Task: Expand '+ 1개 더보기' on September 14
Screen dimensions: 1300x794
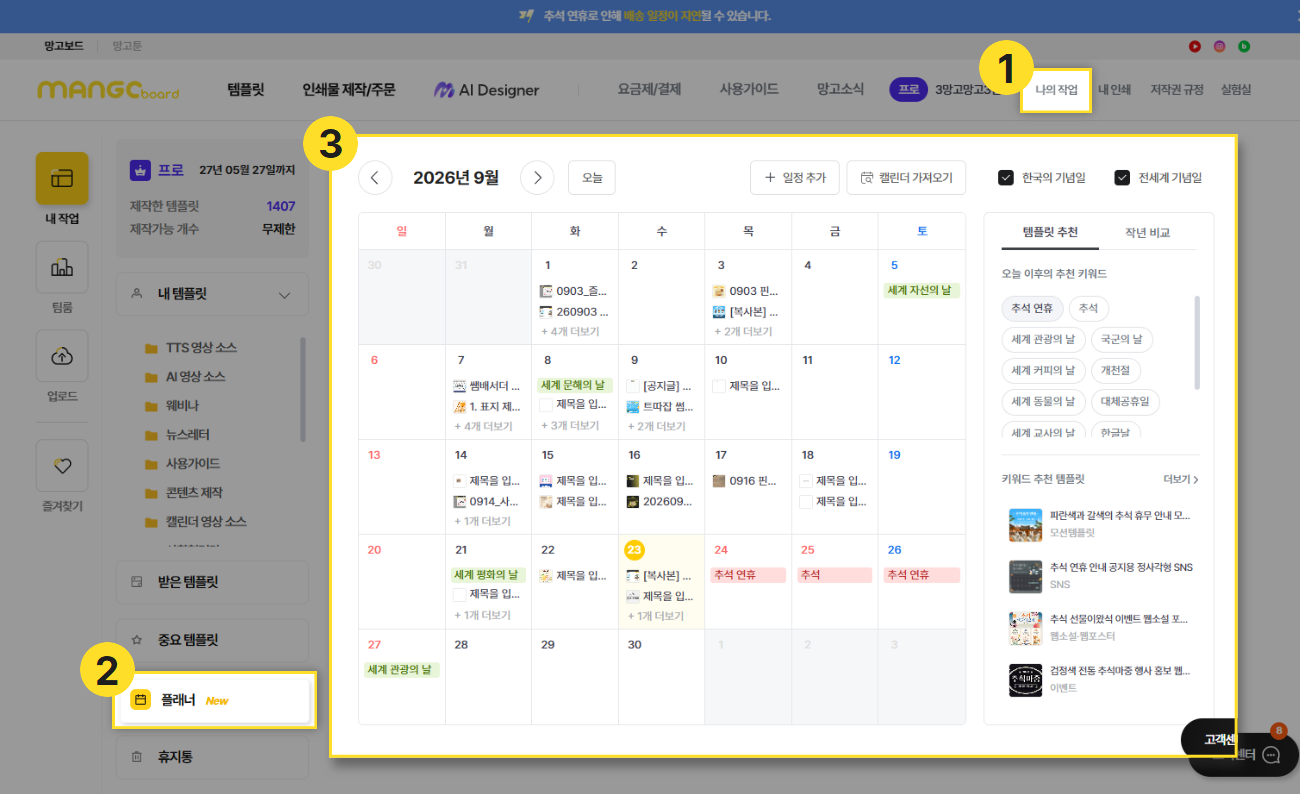Action: tap(484, 521)
